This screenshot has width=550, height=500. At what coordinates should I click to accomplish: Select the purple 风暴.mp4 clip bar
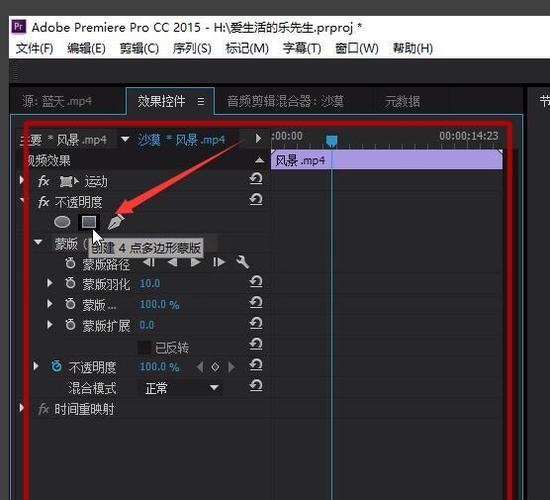pyautogui.click(x=387, y=160)
